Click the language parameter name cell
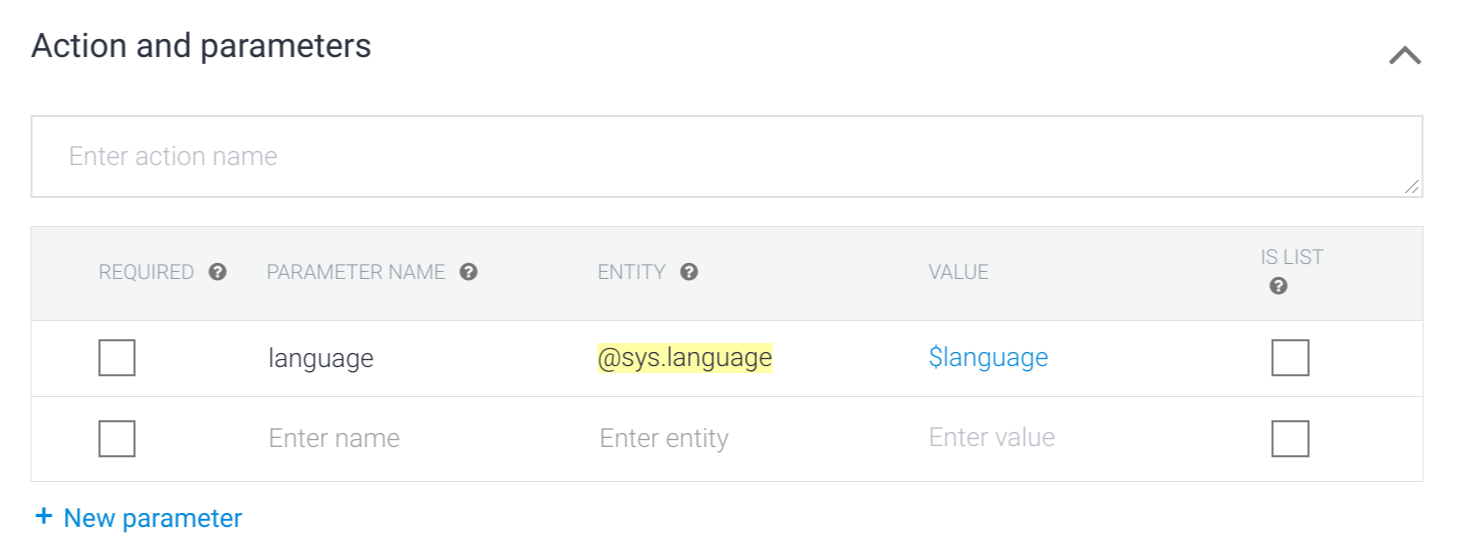The width and height of the screenshot is (1472, 560). (x=321, y=358)
